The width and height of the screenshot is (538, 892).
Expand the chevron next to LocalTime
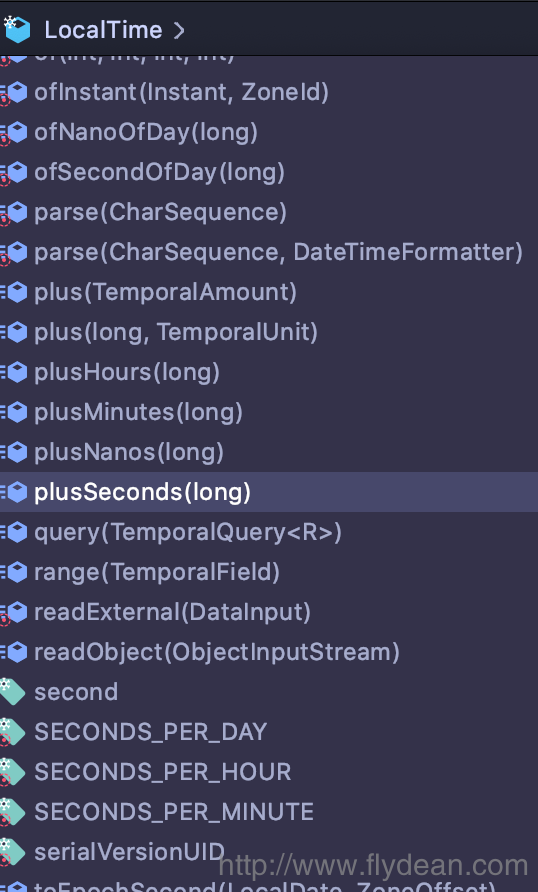[x=179, y=30]
